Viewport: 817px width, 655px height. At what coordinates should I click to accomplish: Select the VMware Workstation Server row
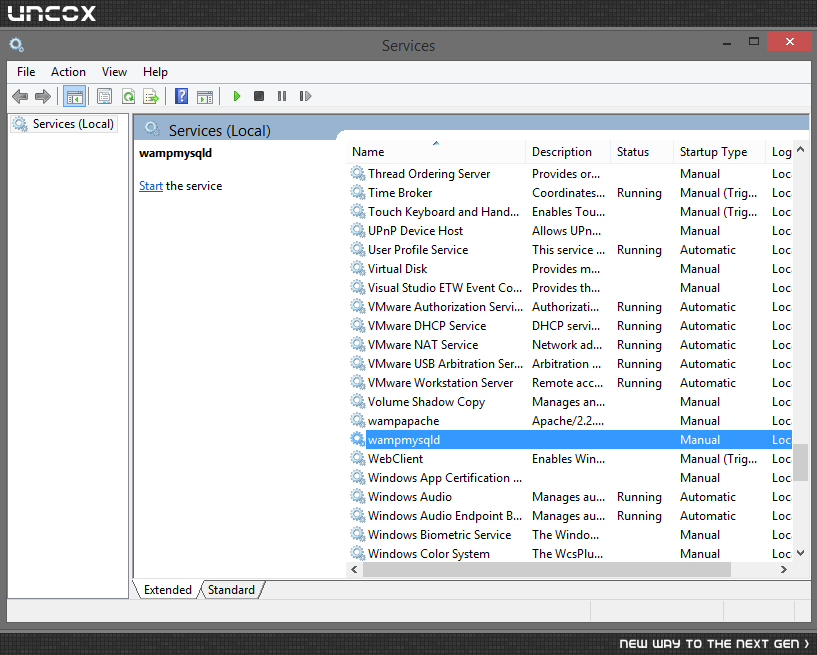[x=570, y=382]
